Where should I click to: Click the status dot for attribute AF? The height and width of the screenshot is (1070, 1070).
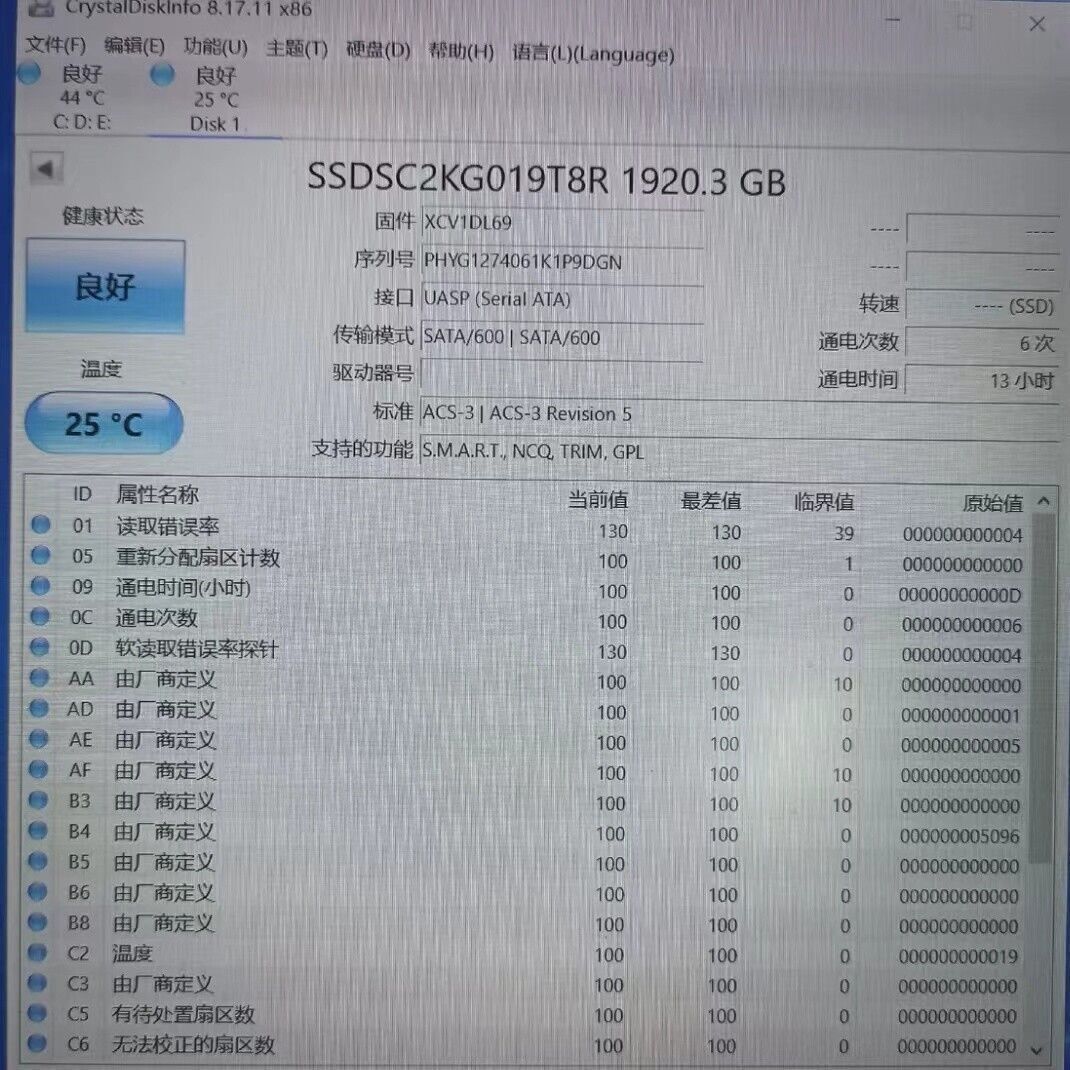38,769
